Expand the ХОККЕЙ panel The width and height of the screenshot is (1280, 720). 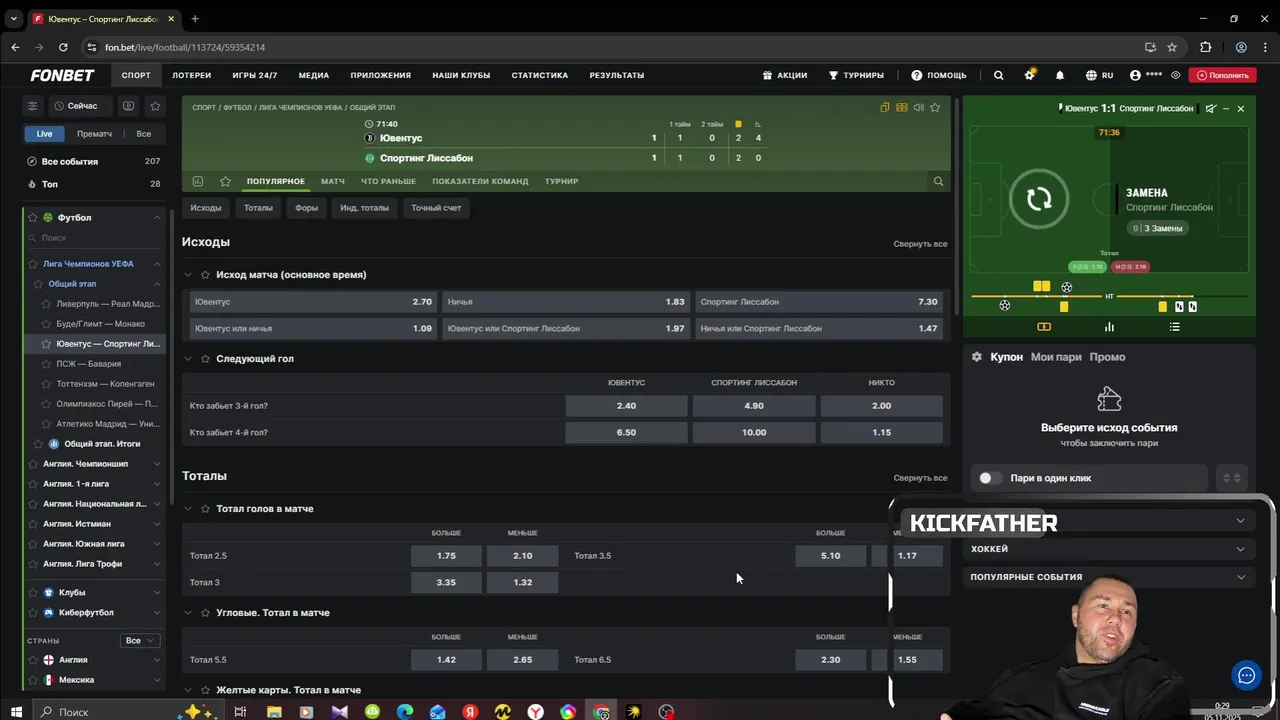click(x=1110, y=549)
